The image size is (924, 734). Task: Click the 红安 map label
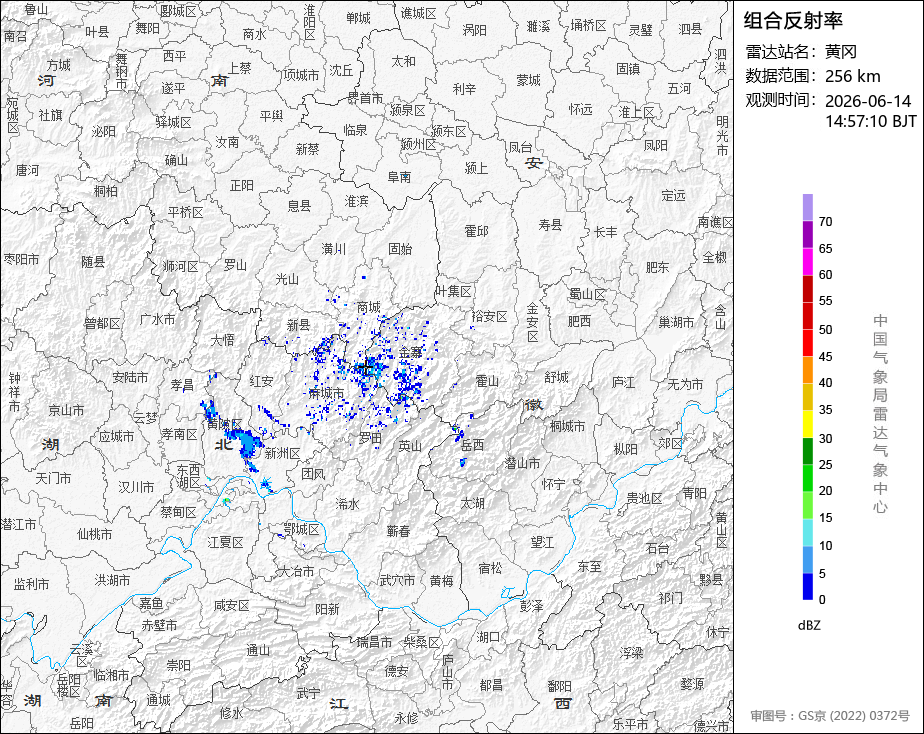point(261,381)
